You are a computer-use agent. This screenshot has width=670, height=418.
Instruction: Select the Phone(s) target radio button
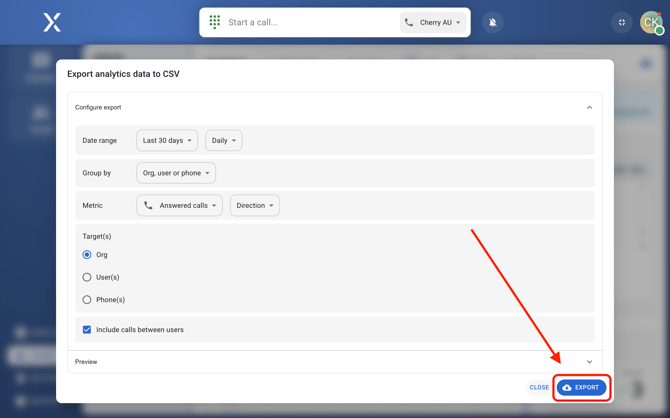(x=87, y=300)
